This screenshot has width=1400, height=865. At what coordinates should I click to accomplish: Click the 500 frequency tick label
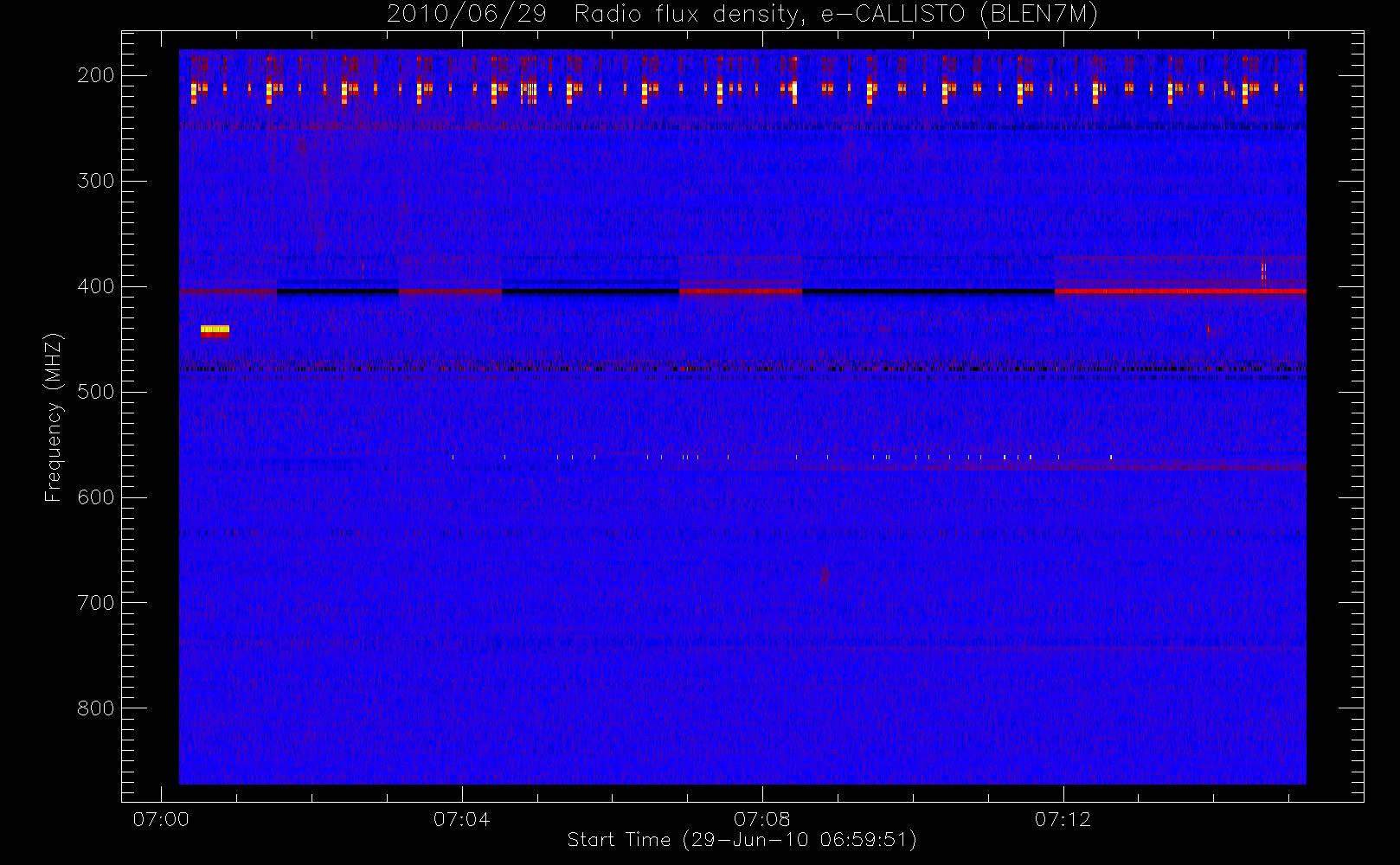96,392
